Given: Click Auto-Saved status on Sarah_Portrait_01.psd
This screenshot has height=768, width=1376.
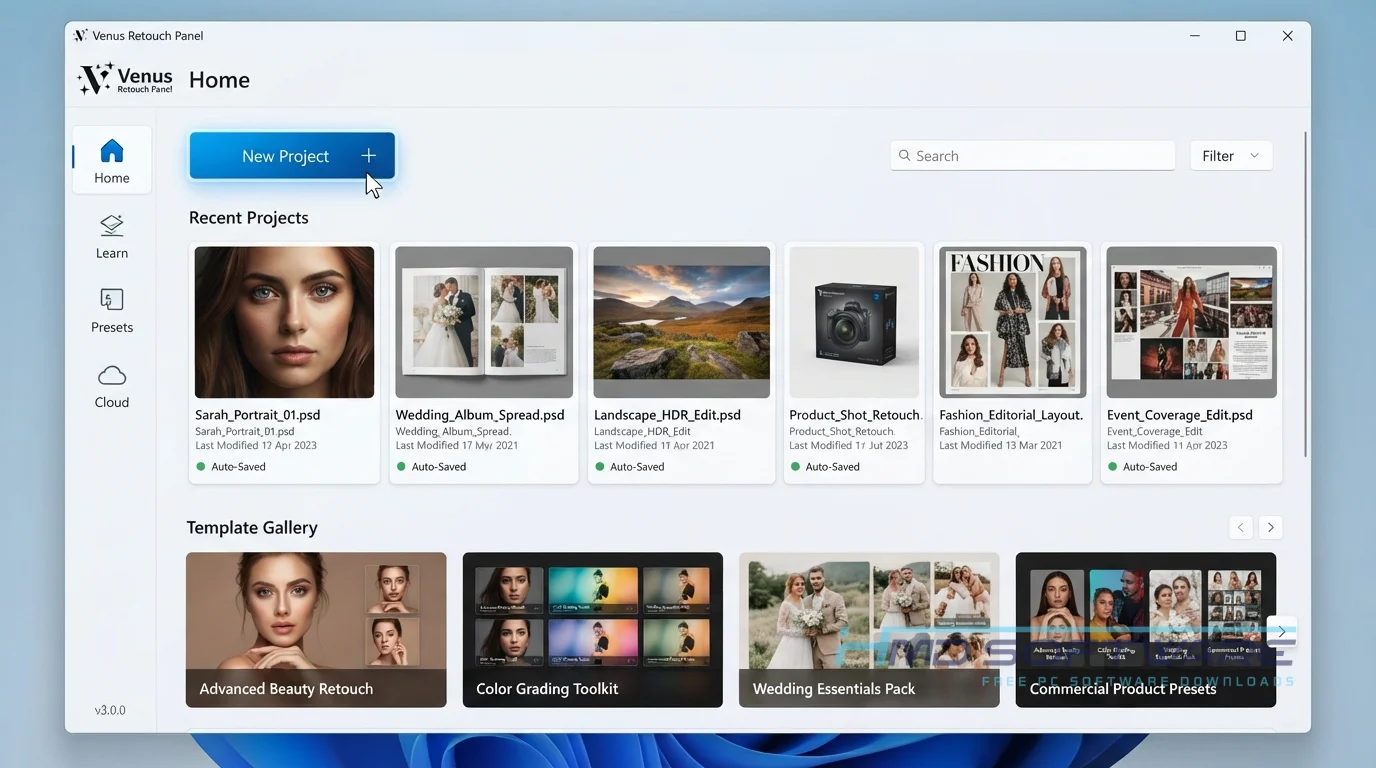Looking at the screenshot, I should coord(231,466).
